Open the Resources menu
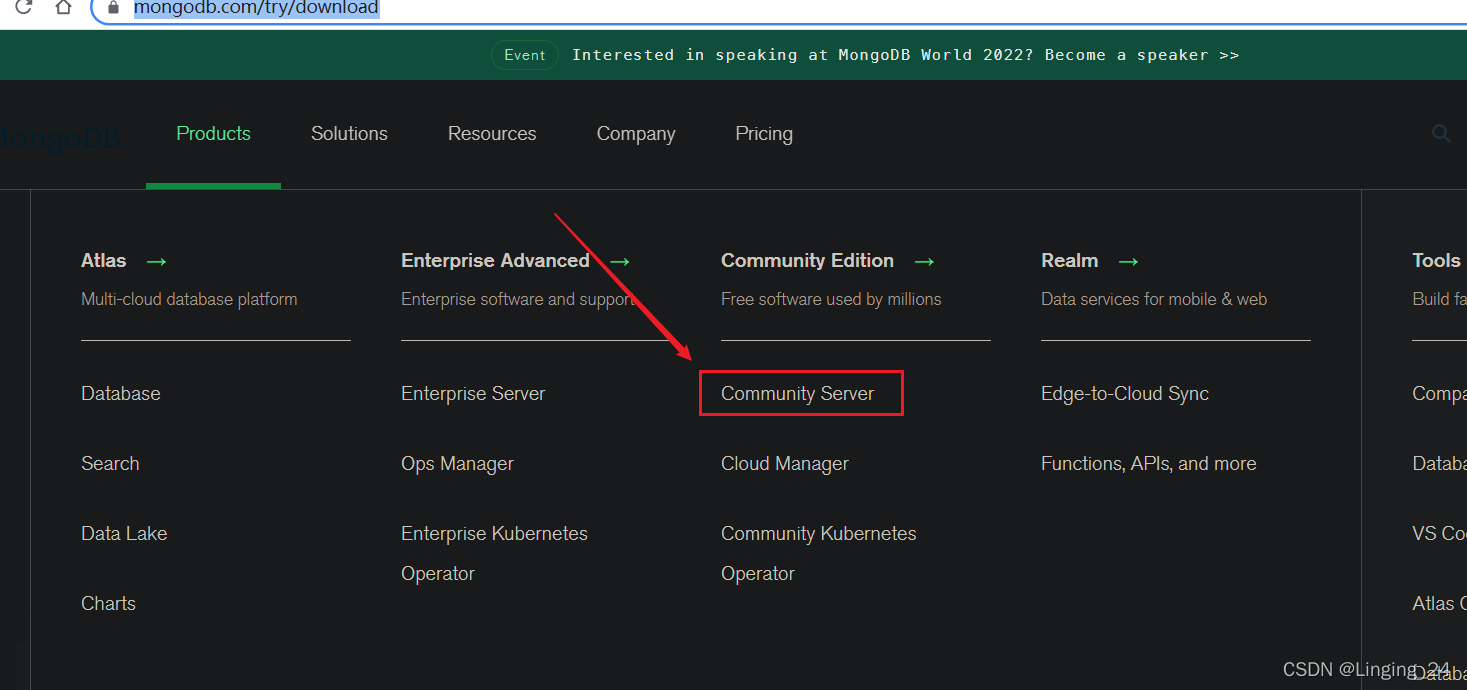This screenshot has width=1467, height=690. point(492,133)
